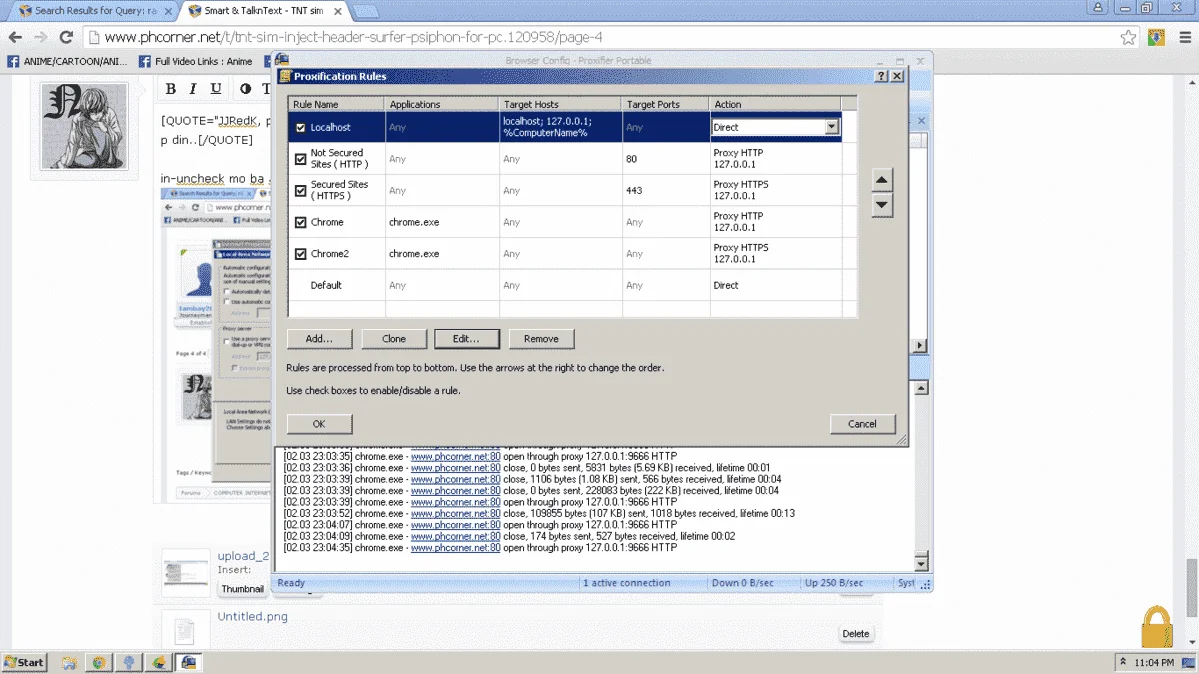Open the download extension icon in toolbar
This screenshot has width=1199, height=674.
pos(1156,37)
